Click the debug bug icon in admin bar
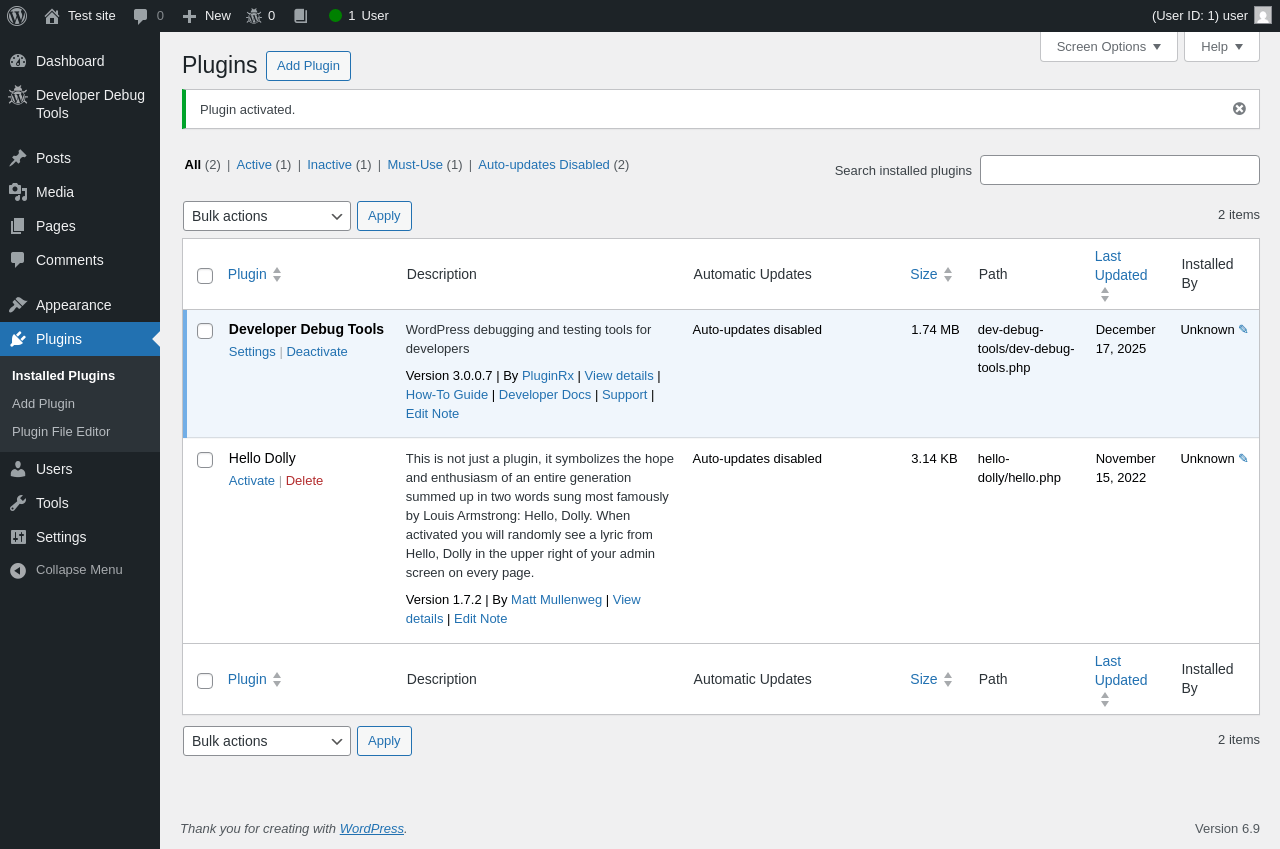This screenshot has width=1280, height=849. tap(254, 16)
